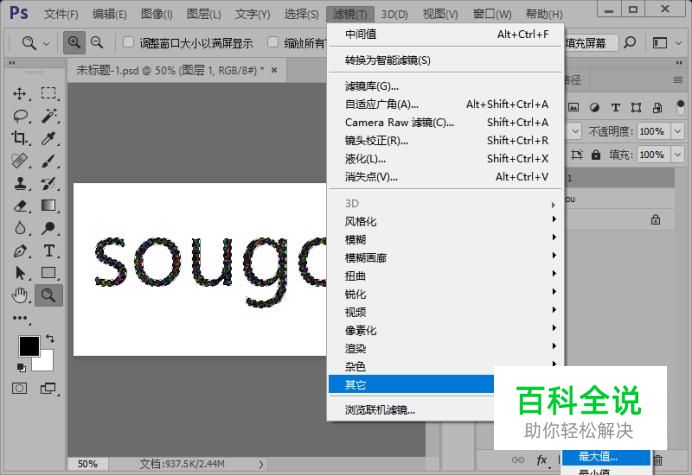Swap foreground and background colors
This screenshot has width=692, height=475.
point(50,339)
